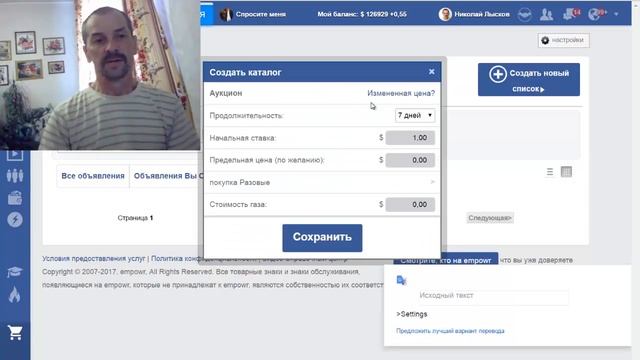This screenshot has height=360, width=640.
Task: Click the translate icon in translation popup
Action: (401, 280)
